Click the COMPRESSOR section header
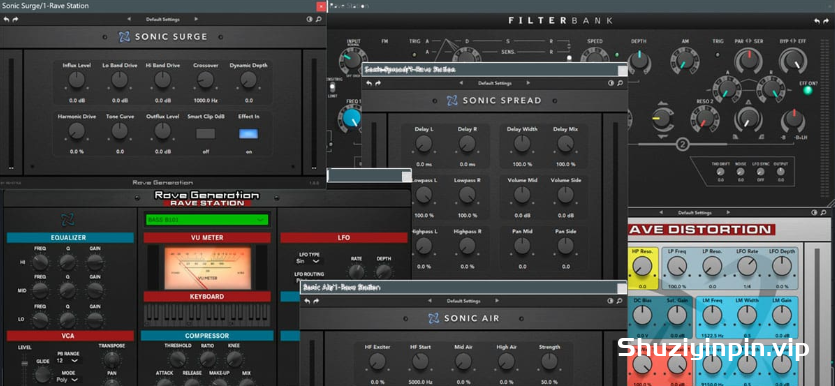 207,336
